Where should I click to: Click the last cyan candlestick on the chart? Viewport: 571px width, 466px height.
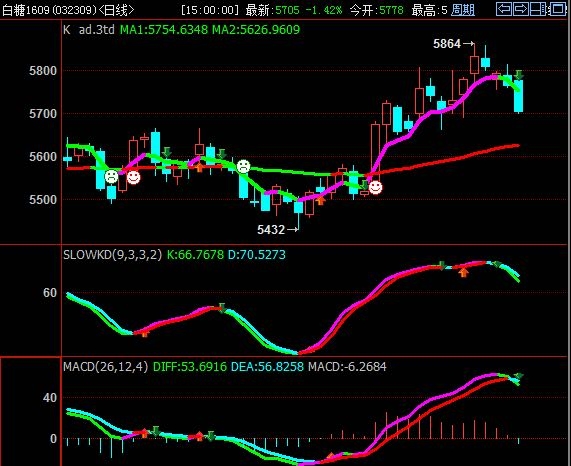[x=519, y=96]
